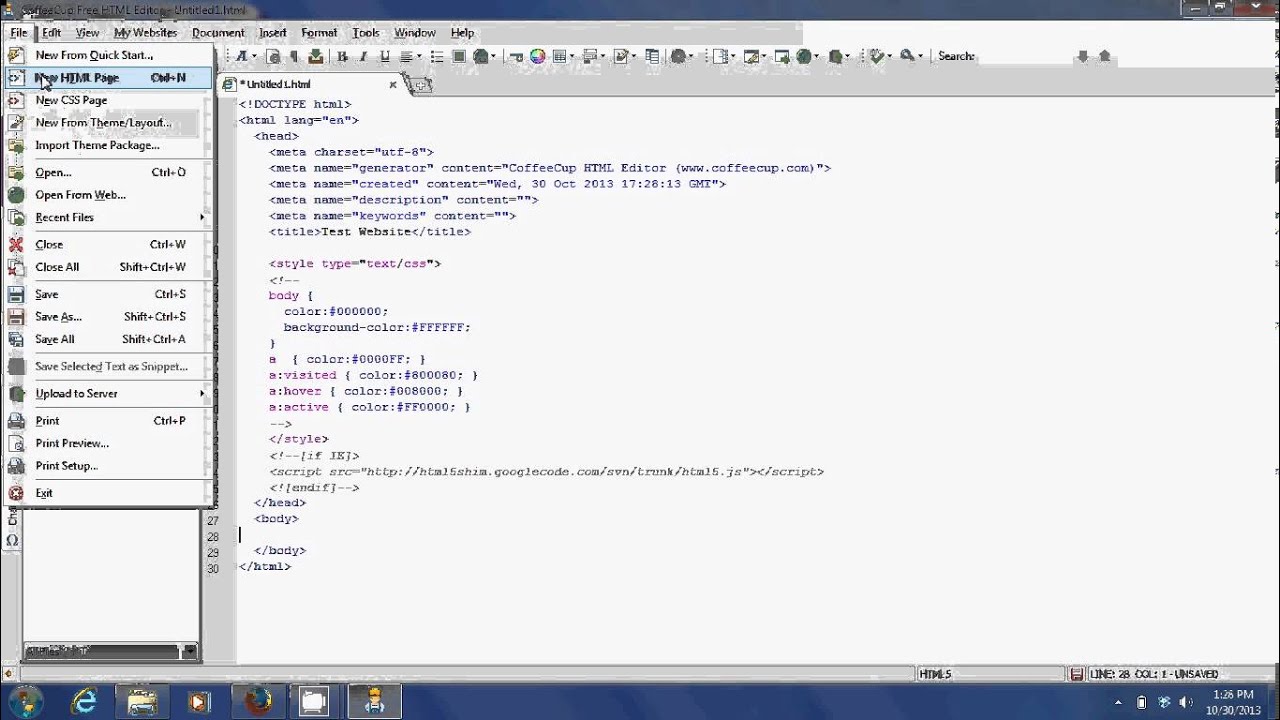Viewport: 1280px width, 720px height.
Task: Click the text alignment toolbar icon
Action: [406, 57]
